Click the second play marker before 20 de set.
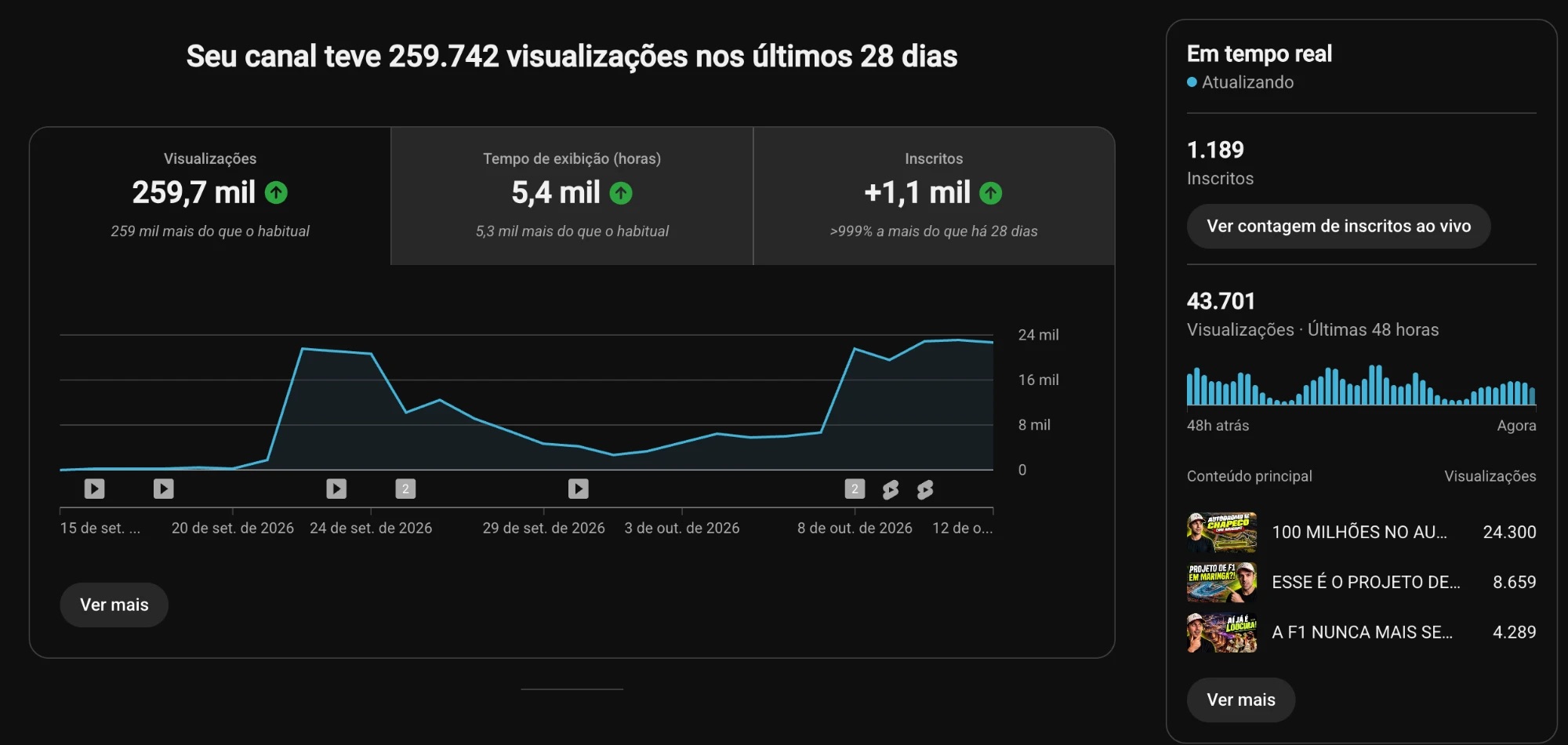Viewport: 1568px width, 745px height. click(163, 489)
